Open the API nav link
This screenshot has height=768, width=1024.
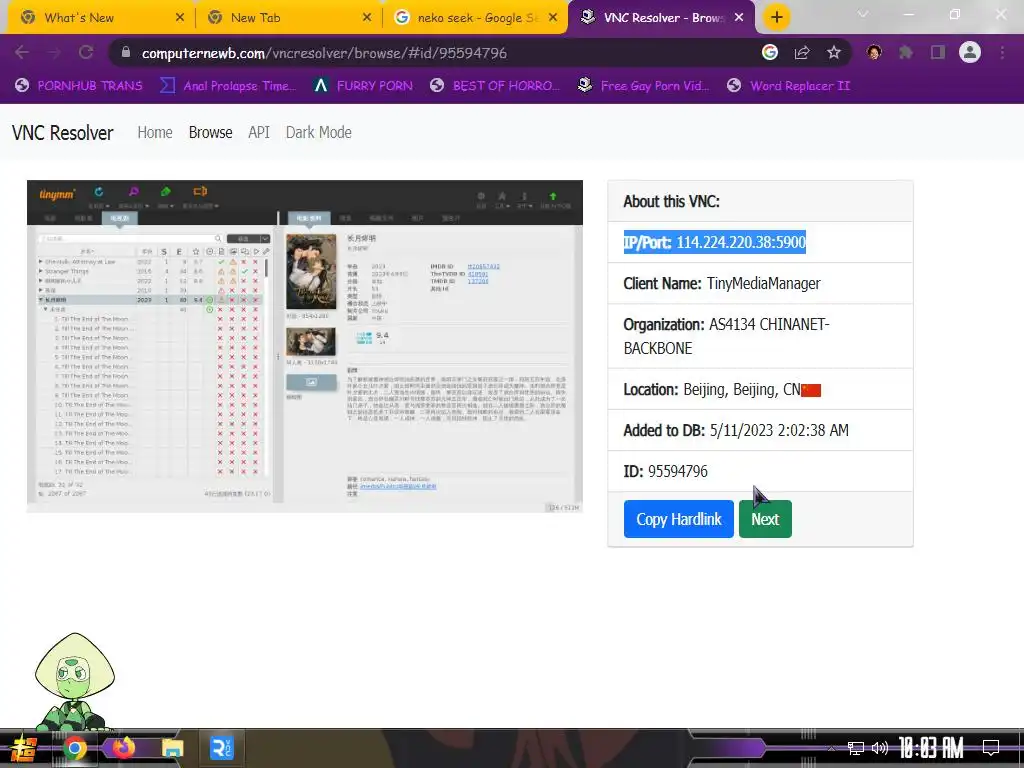point(259,133)
